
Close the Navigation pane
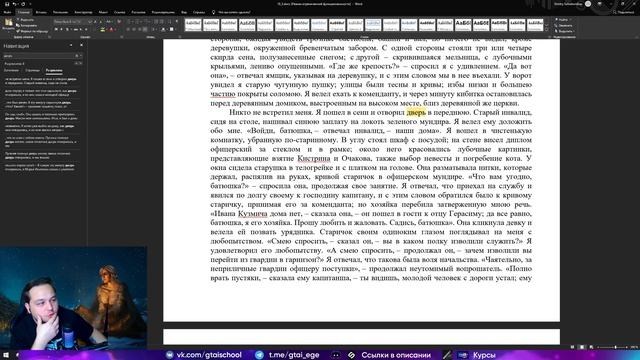81,45
